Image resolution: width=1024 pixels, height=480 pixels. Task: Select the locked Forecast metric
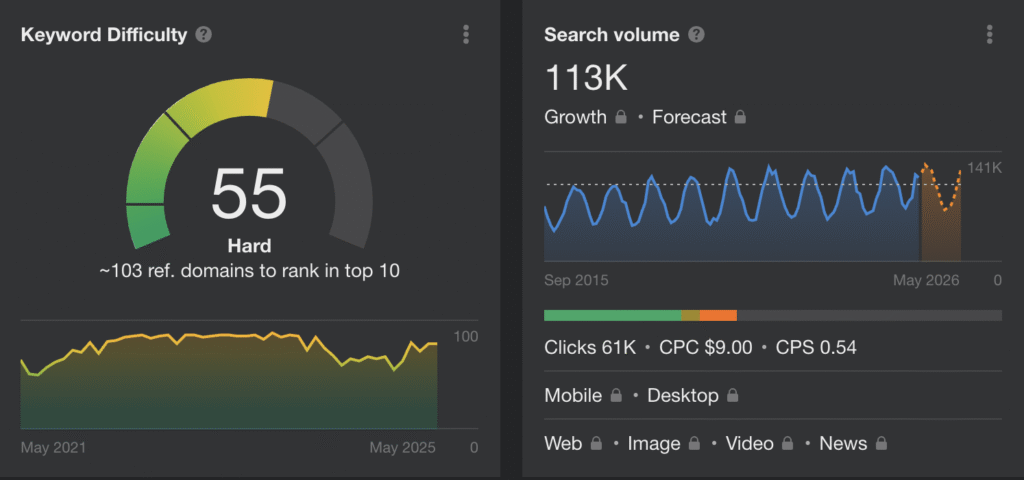pyautogui.click(x=689, y=118)
